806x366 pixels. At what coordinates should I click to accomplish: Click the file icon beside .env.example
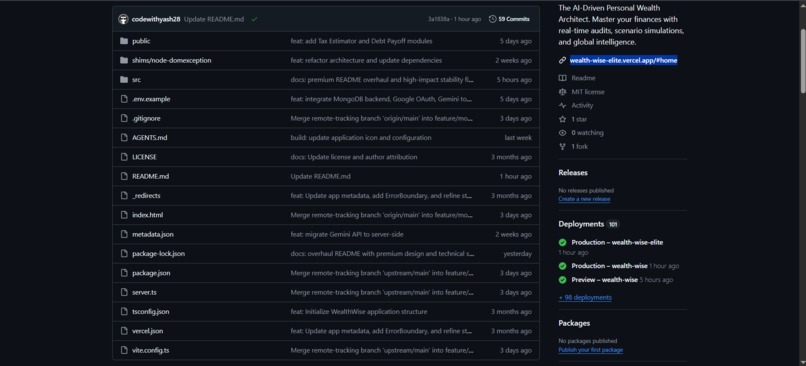click(123, 99)
